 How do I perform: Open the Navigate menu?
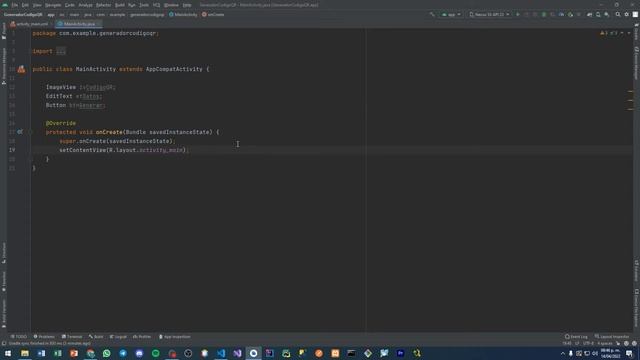(x=53, y=5)
